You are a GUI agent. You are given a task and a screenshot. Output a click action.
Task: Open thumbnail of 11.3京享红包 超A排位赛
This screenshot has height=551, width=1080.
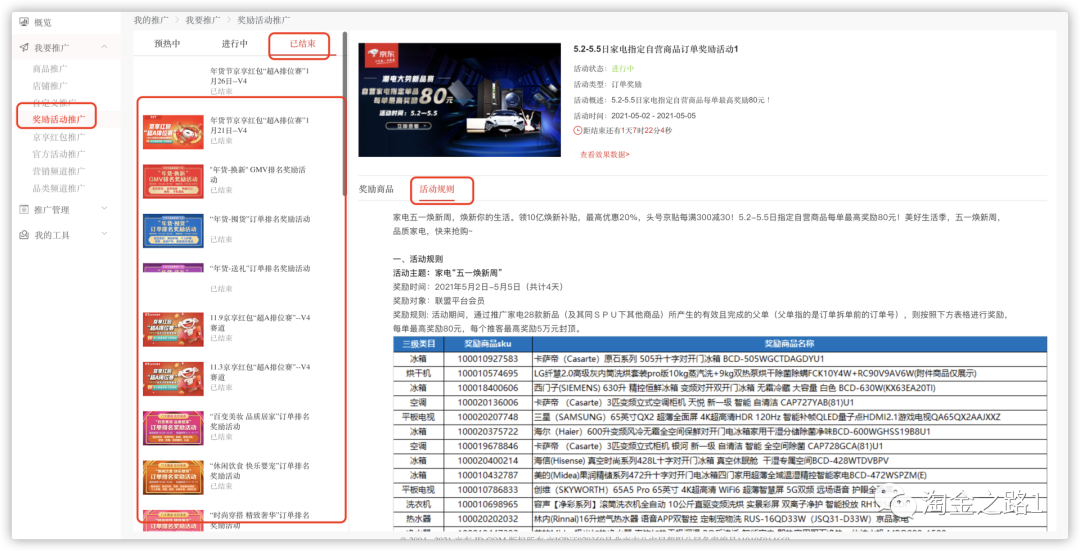point(173,379)
